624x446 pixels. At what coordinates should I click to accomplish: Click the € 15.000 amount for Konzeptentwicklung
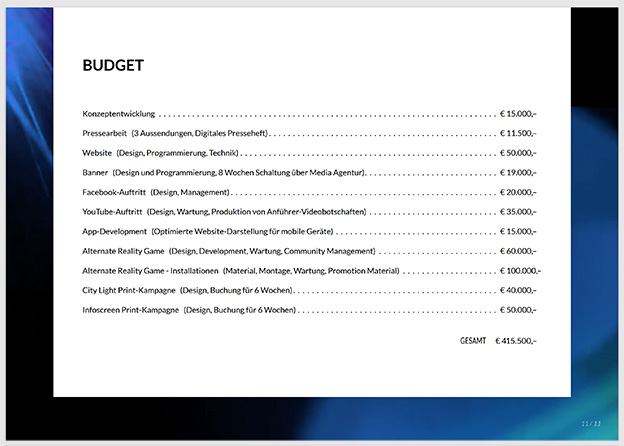coord(518,114)
